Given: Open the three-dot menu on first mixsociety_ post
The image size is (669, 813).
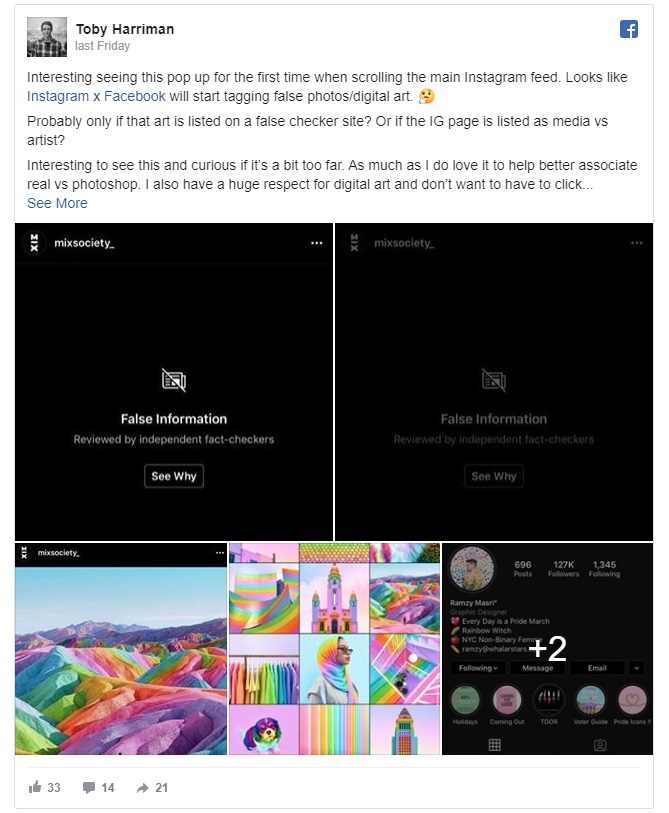Looking at the screenshot, I should pyautogui.click(x=316, y=243).
